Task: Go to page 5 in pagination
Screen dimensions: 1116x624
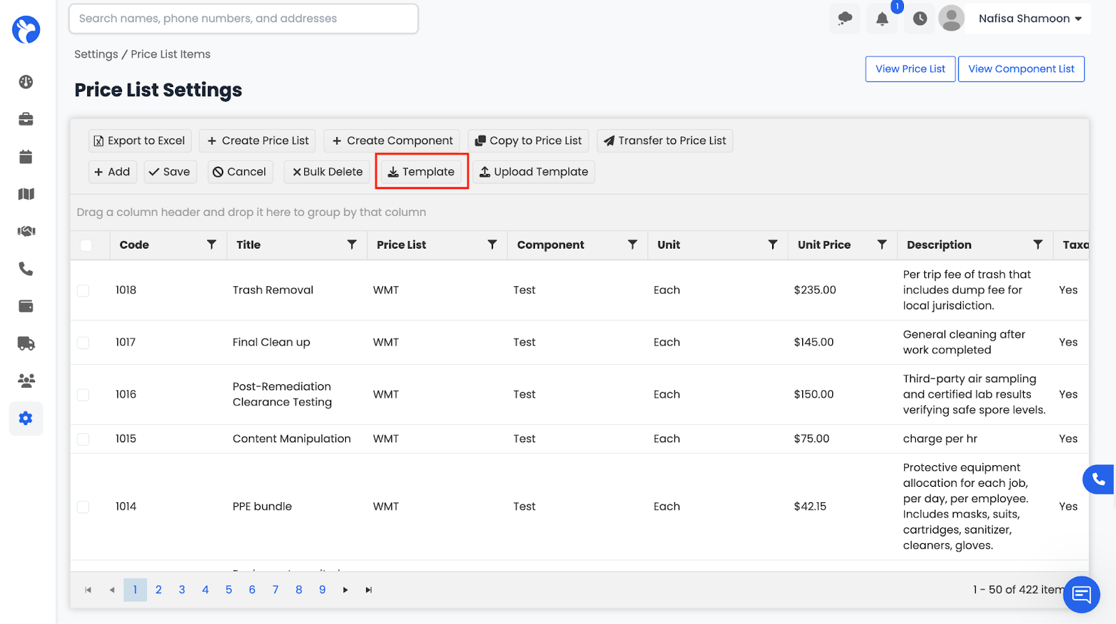Action: tap(228, 590)
